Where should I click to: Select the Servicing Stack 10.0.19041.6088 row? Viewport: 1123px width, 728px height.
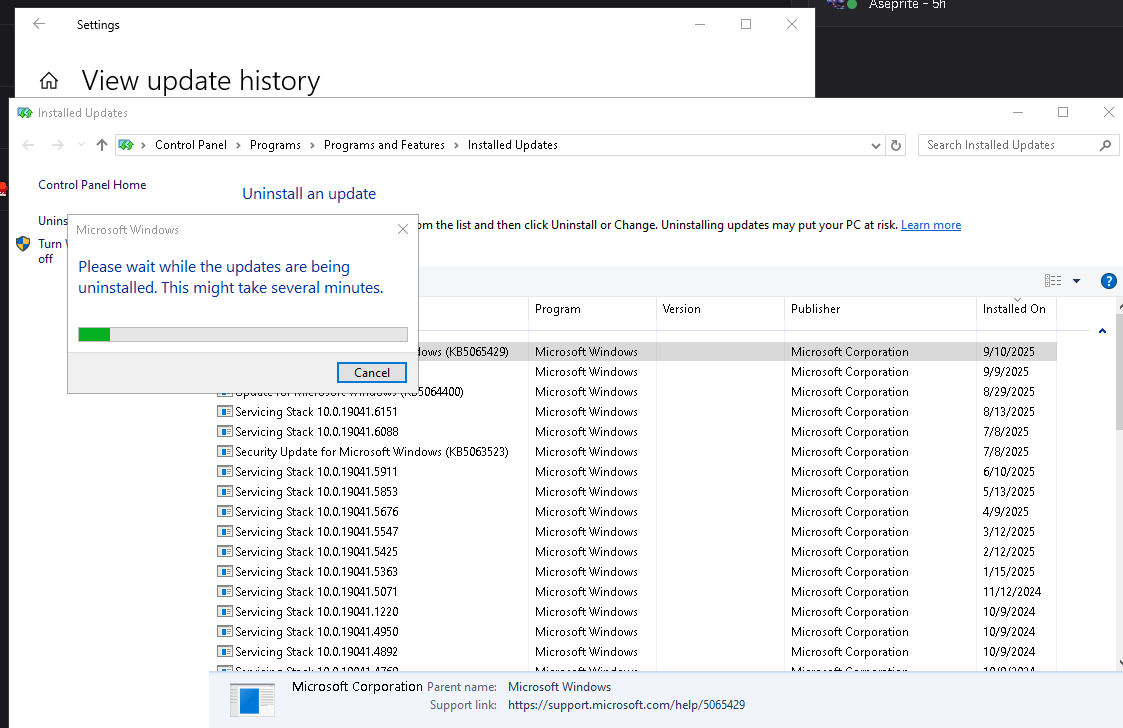635,432
